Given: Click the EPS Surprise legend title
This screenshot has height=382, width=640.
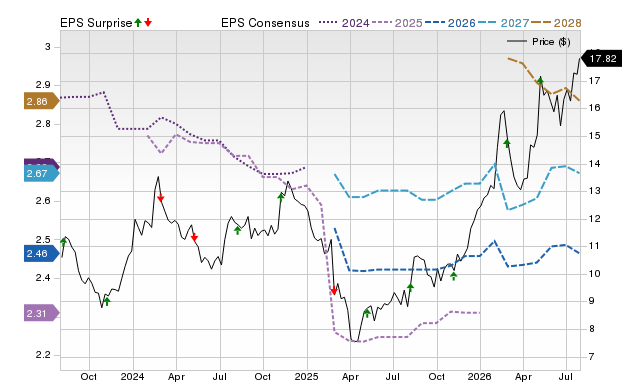Looking at the screenshot, I should [96, 23].
